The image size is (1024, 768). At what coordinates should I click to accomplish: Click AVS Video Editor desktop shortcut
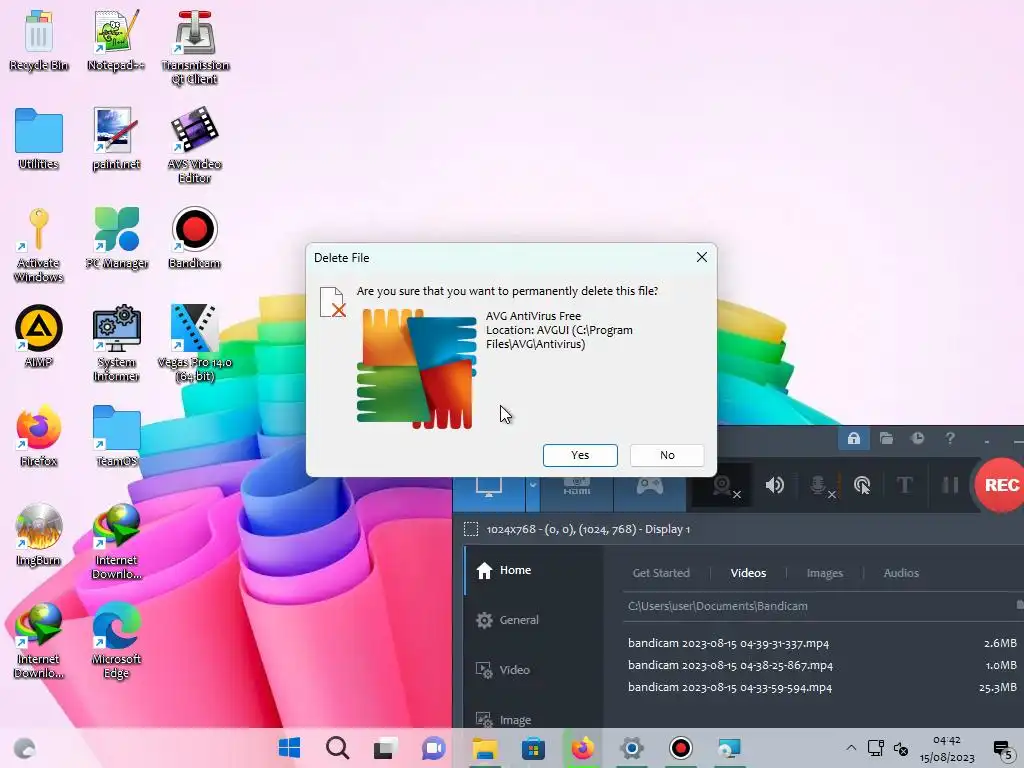click(x=195, y=145)
